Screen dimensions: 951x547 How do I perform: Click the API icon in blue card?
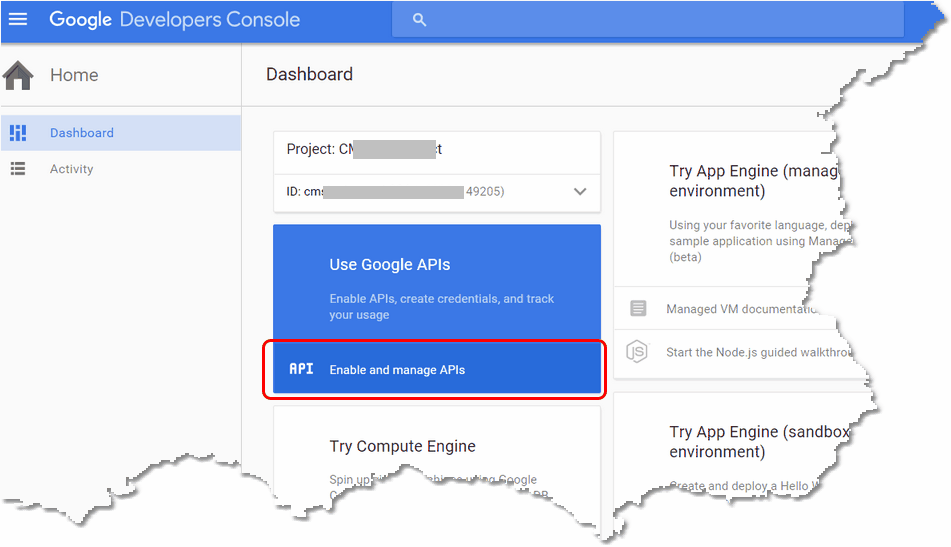coord(301,369)
